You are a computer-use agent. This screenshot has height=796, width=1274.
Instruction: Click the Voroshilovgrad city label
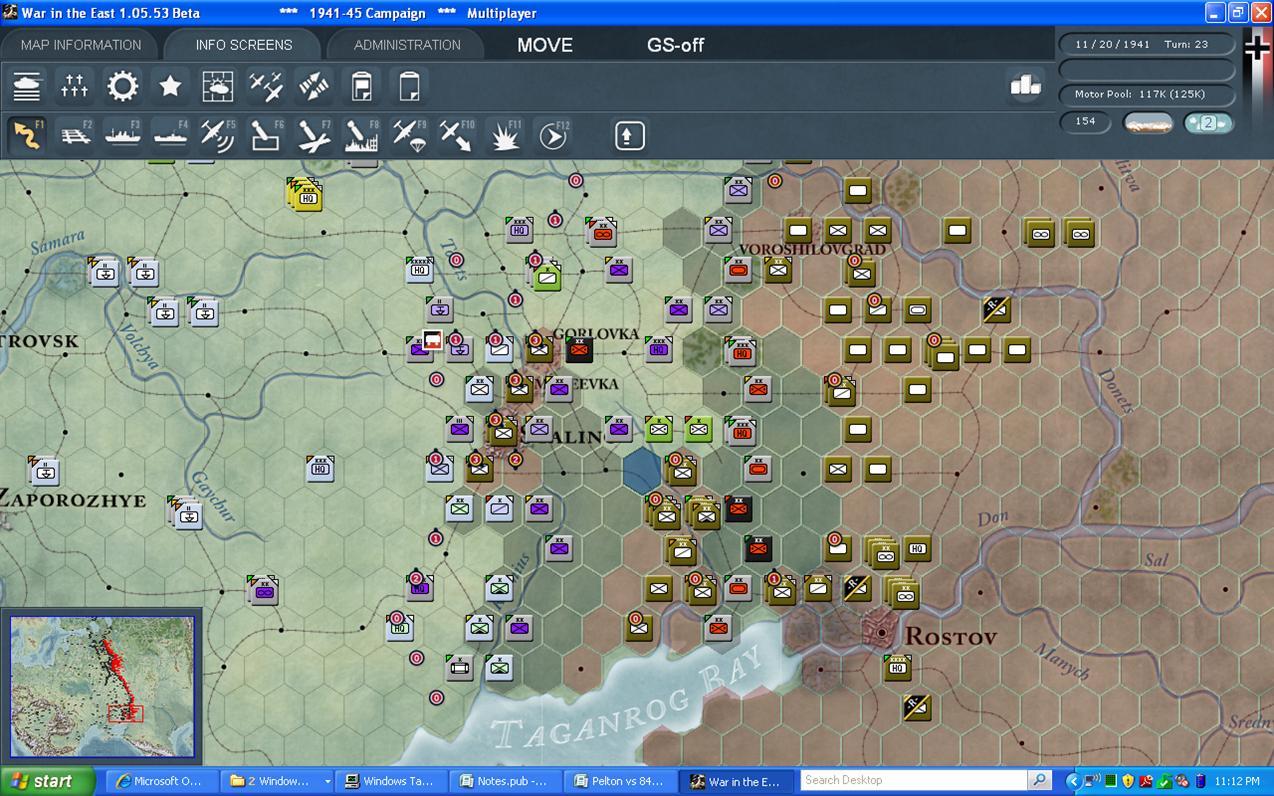(812, 249)
